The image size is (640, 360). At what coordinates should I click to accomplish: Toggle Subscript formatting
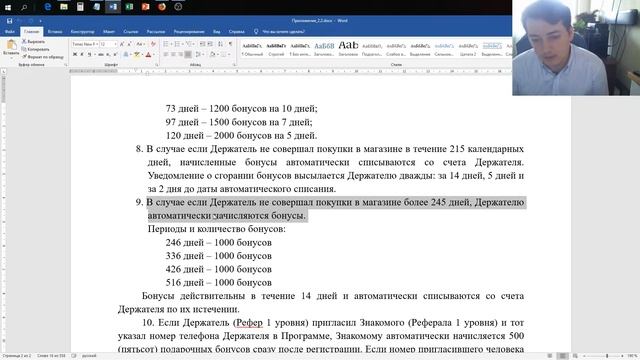click(x=108, y=54)
